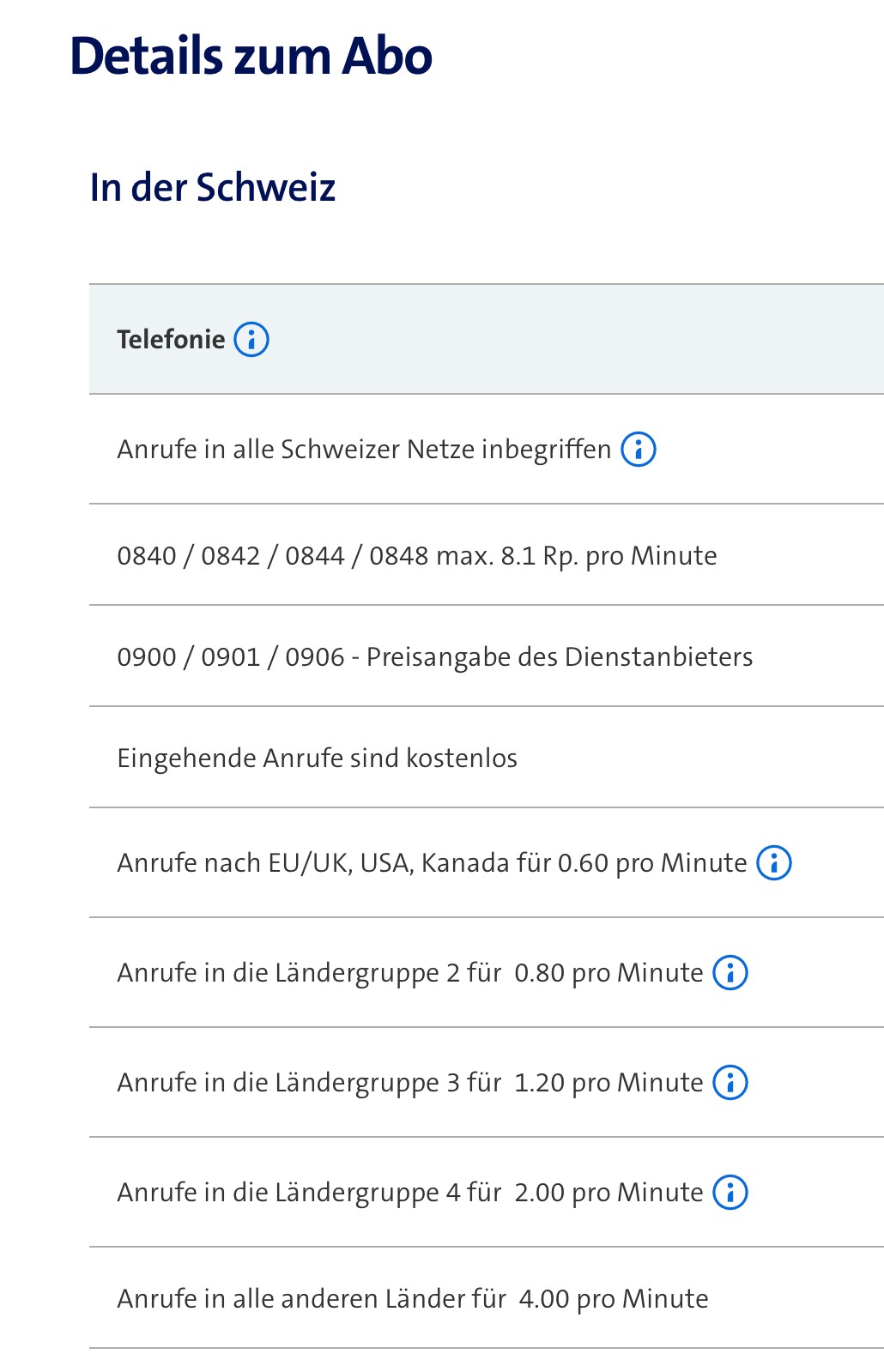Show info for Schweizer Netze calls
Image resolution: width=884 pixels, height=1372 pixels.
[x=639, y=449]
